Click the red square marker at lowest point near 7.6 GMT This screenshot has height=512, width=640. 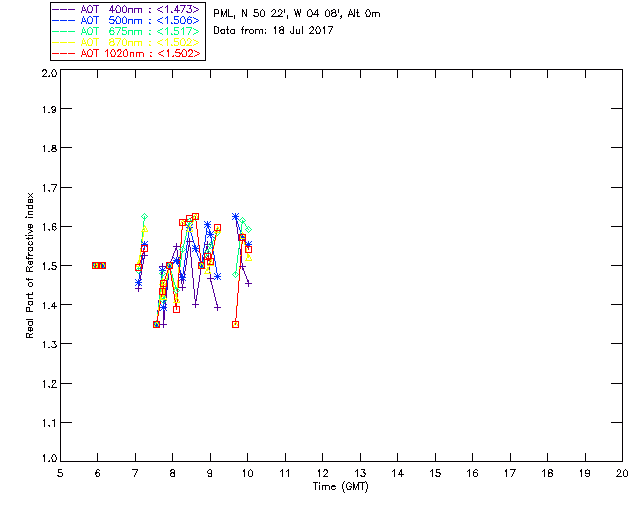click(x=156, y=324)
